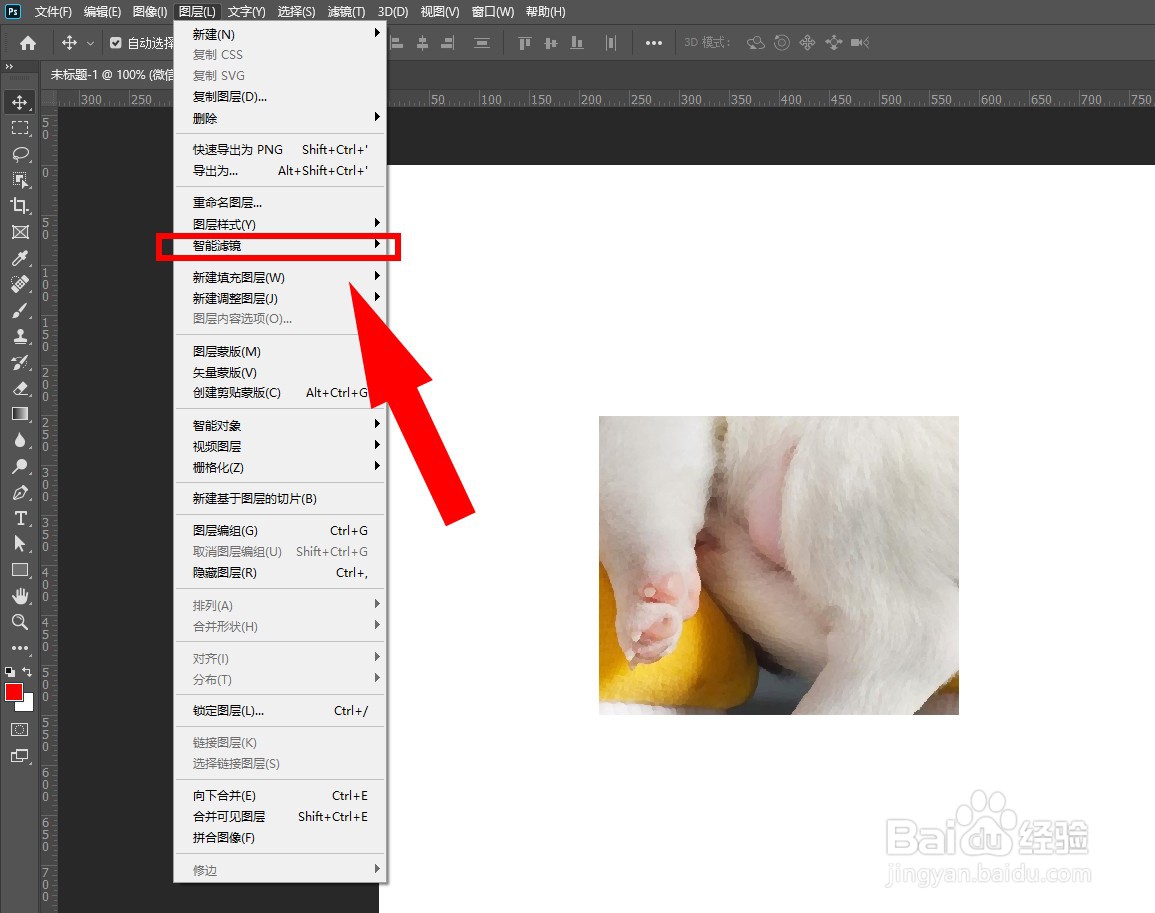Screen dimensions: 1155x913
Task: Select the Crop tool
Action: pyautogui.click(x=20, y=206)
